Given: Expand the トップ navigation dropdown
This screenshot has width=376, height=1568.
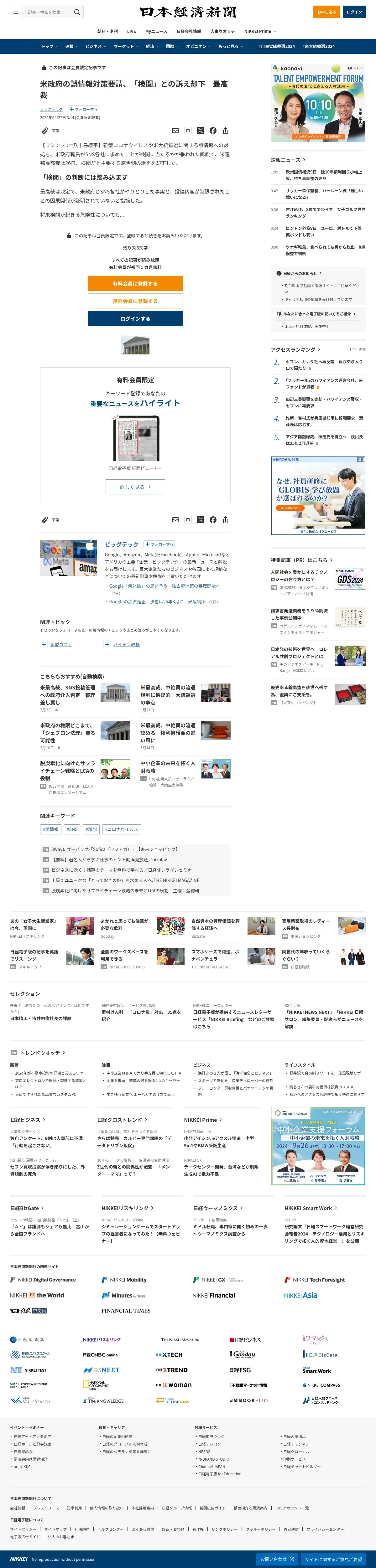Looking at the screenshot, I should pyautogui.click(x=50, y=46).
